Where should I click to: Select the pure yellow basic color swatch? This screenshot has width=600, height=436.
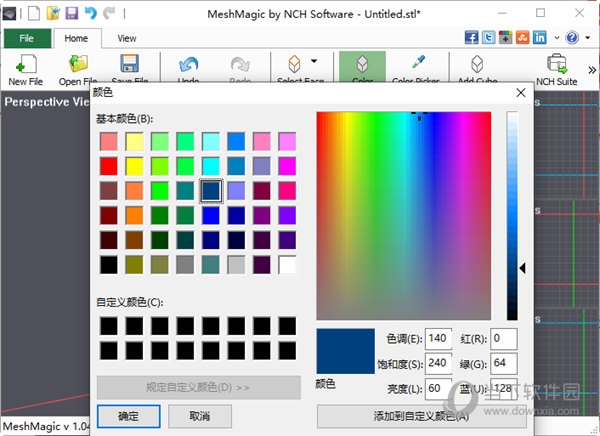[x=134, y=167]
